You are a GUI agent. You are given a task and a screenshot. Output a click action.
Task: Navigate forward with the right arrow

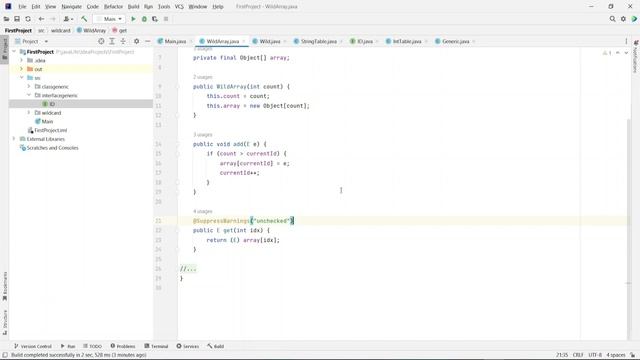[53, 19]
